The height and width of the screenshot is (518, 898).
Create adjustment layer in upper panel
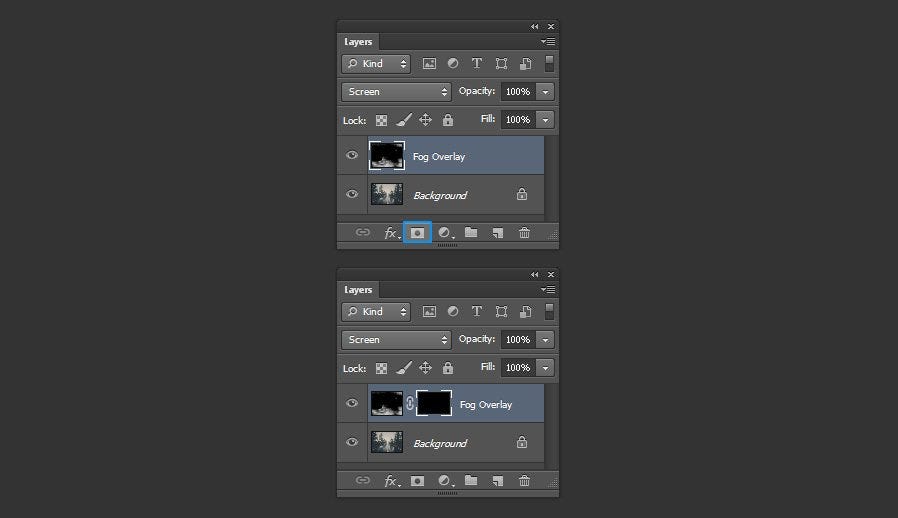click(445, 233)
